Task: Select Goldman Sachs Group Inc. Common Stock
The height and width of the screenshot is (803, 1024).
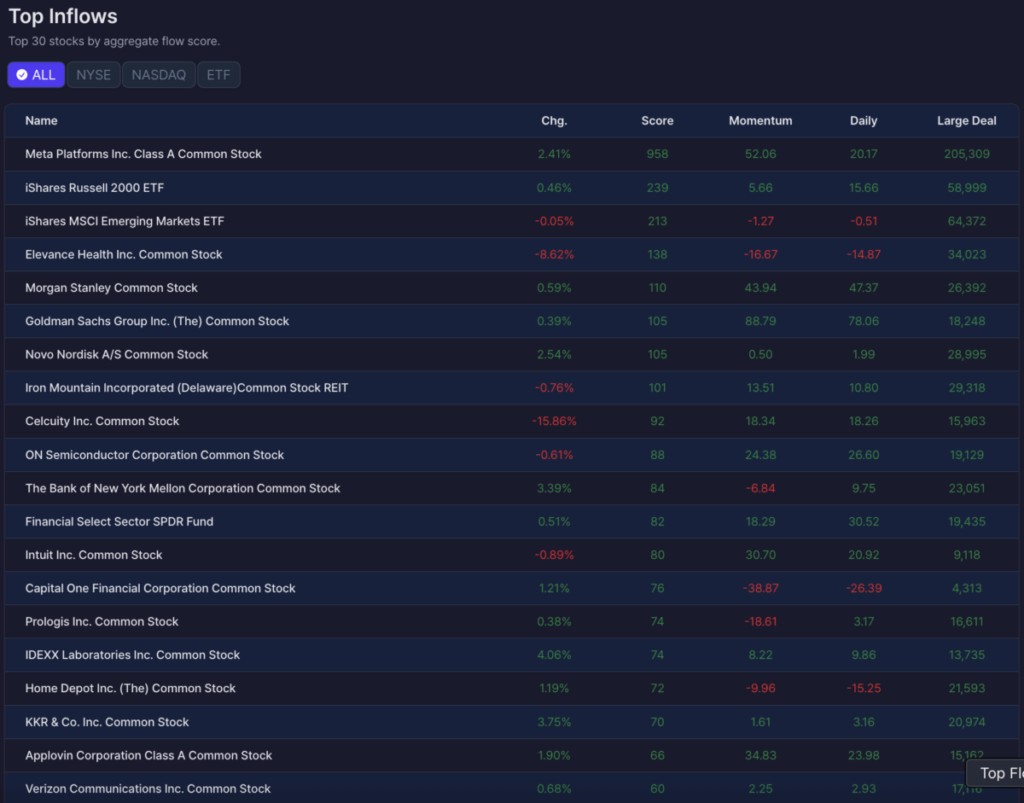Action: [511, 321]
